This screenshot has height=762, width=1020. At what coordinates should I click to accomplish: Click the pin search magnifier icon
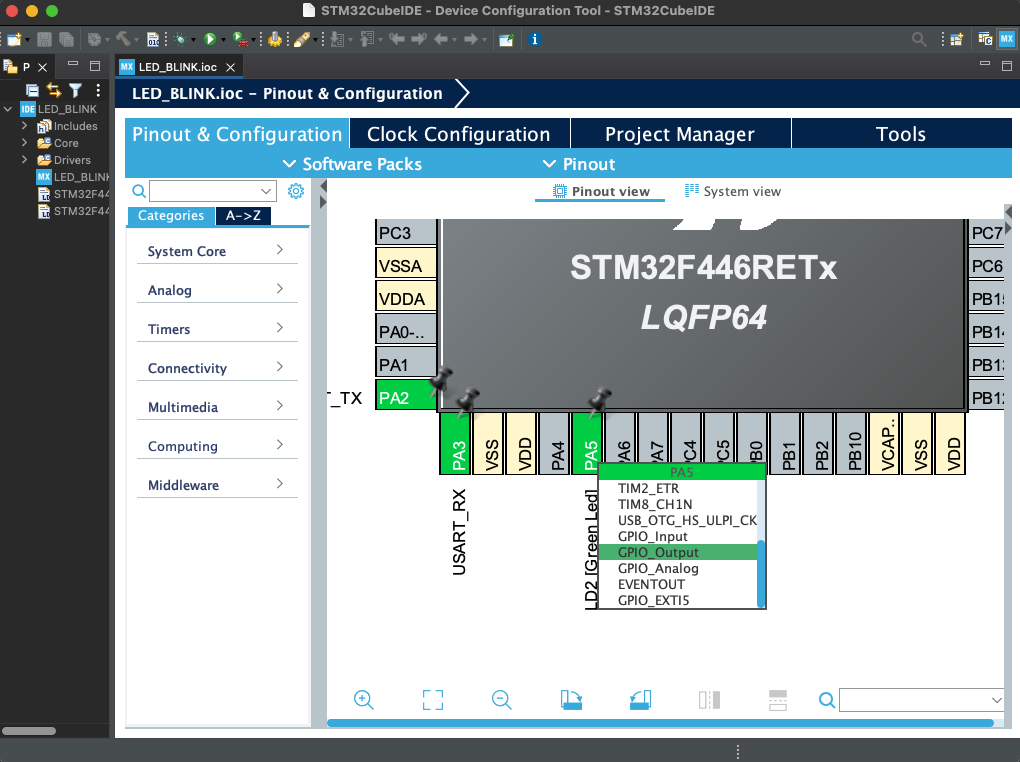pyautogui.click(x=827, y=700)
